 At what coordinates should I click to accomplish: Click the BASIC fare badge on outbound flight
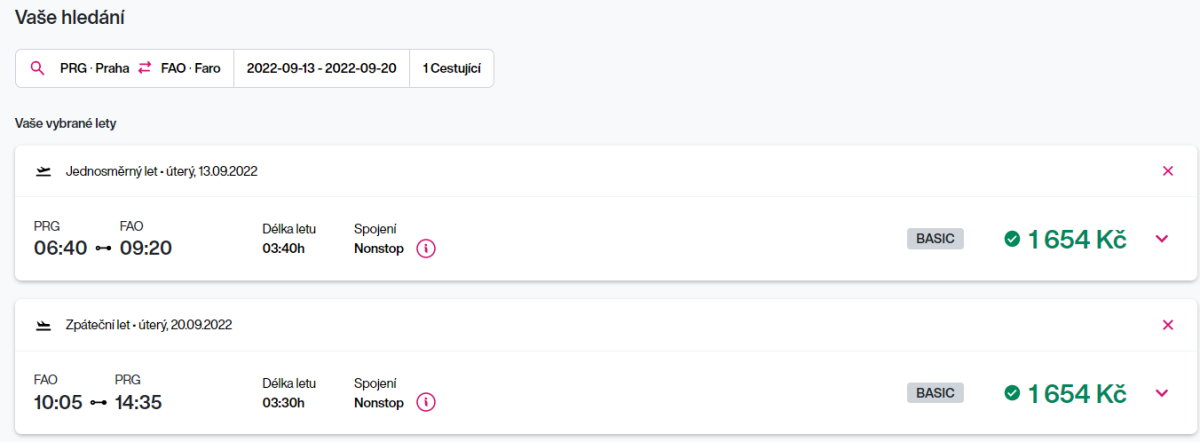pos(935,239)
